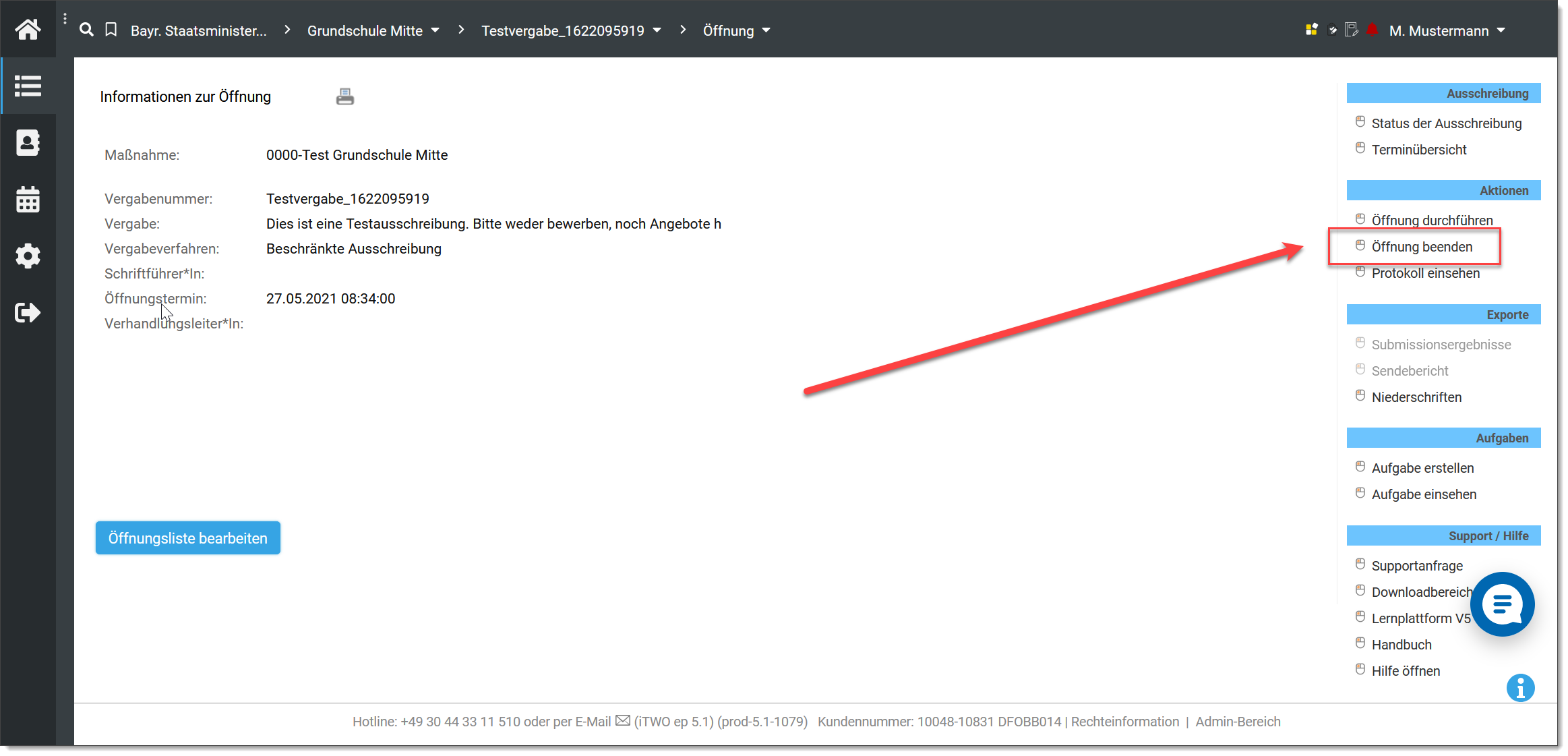Open Admin-Bereich in the footer
The height and width of the screenshot is (756, 1568).
click(1238, 722)
